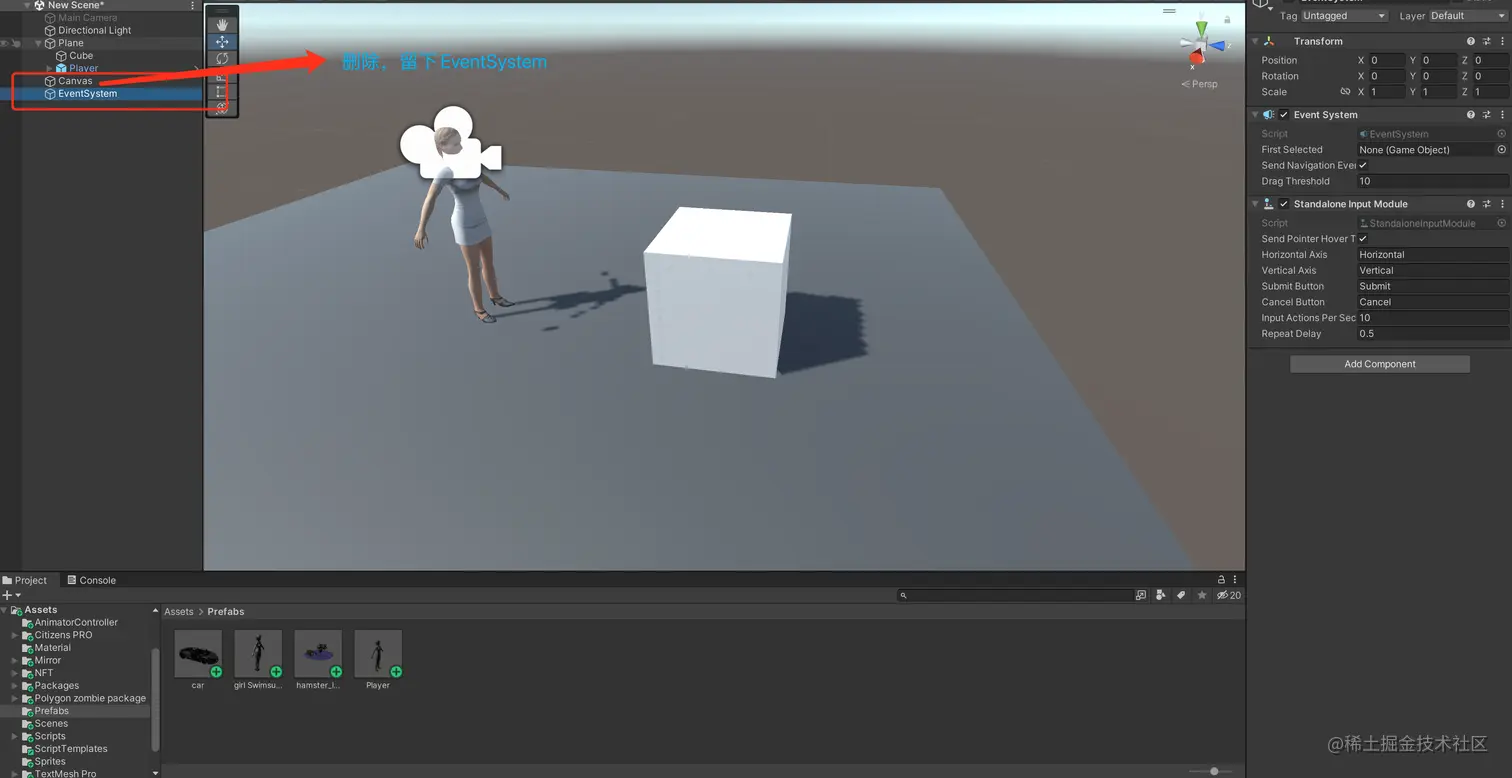The height and width of the screenshot is (778, 1512).
Task: Toggle the hidden packages eye icon
Action: tap(1228, 595)
